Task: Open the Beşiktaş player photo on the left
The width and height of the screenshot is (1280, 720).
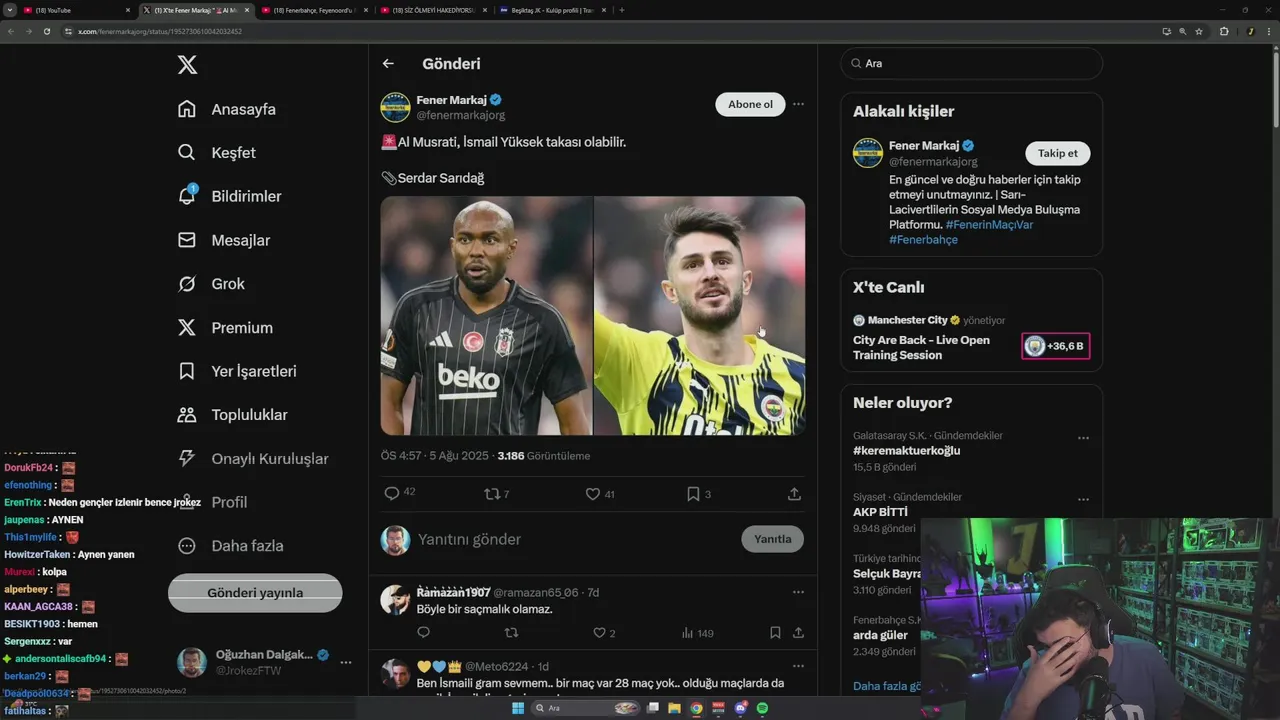Action: pyautogui.click(x=486, y=315)
